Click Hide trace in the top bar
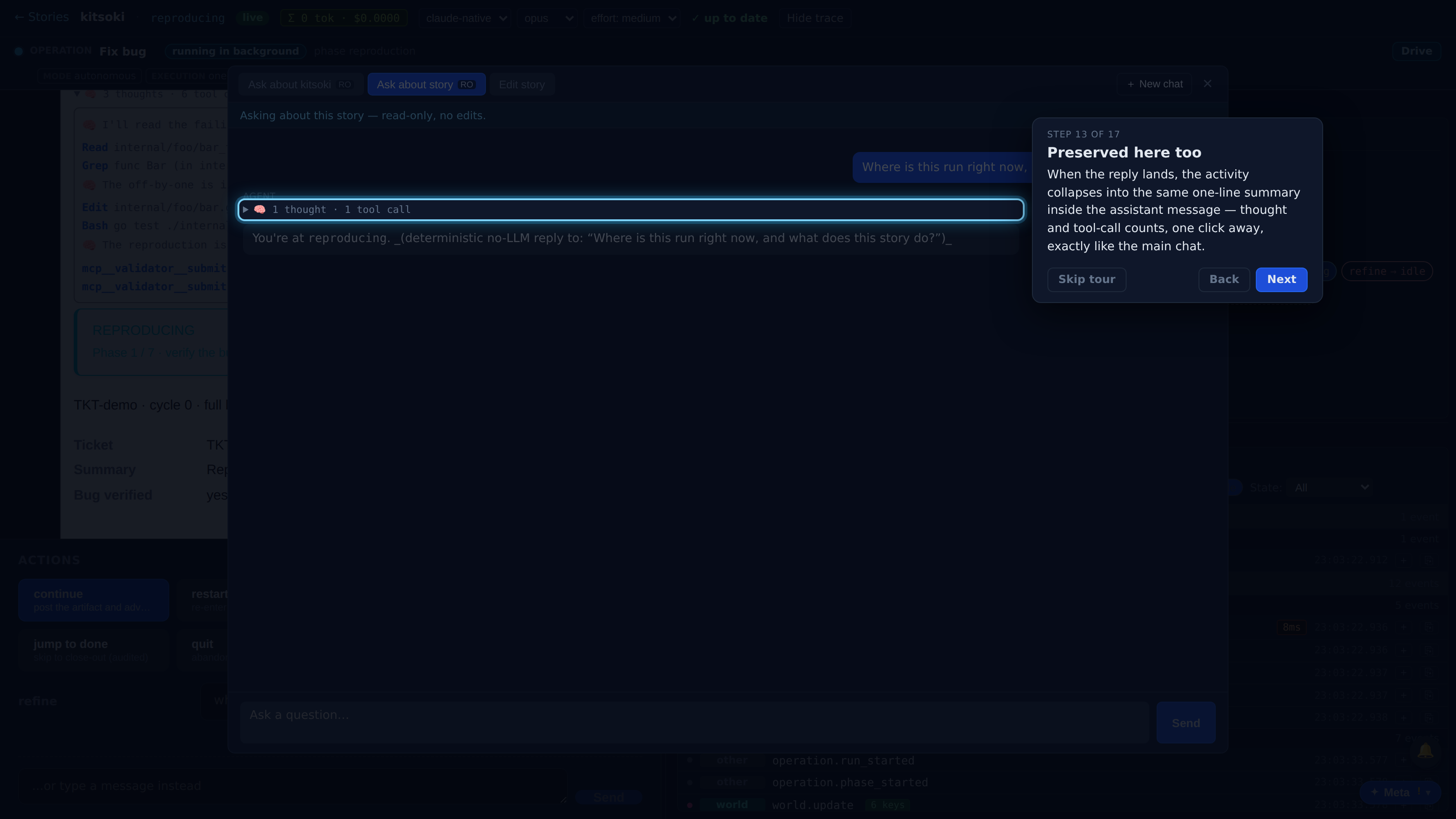 point(814,18)
